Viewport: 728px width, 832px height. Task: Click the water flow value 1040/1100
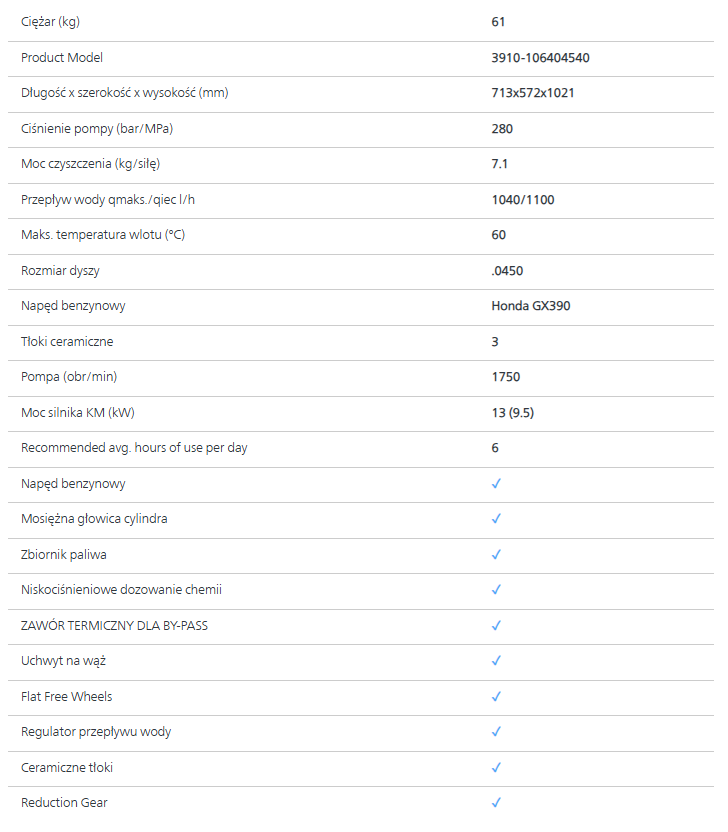tap(522, 200)
